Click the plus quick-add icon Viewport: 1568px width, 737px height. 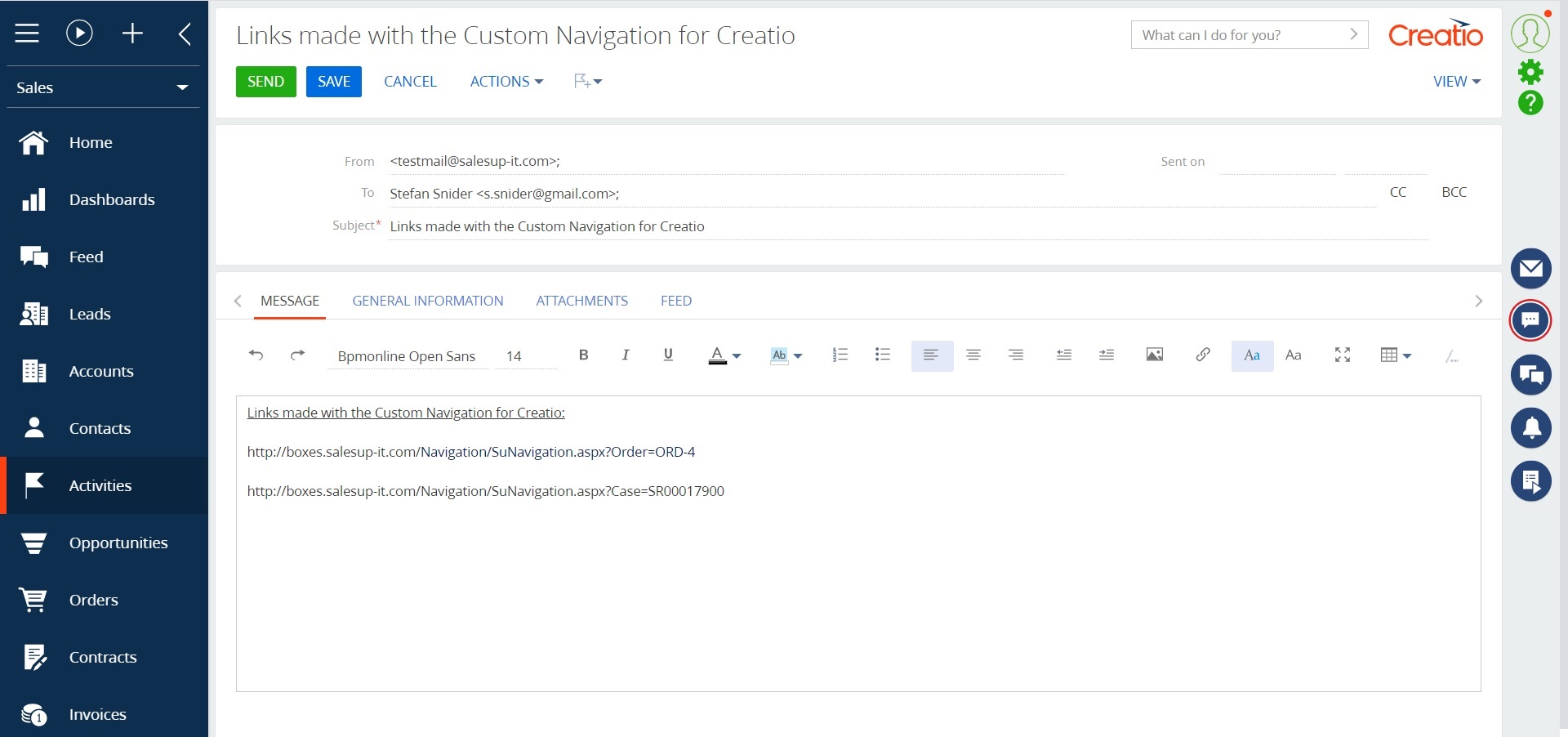point(132,33)
